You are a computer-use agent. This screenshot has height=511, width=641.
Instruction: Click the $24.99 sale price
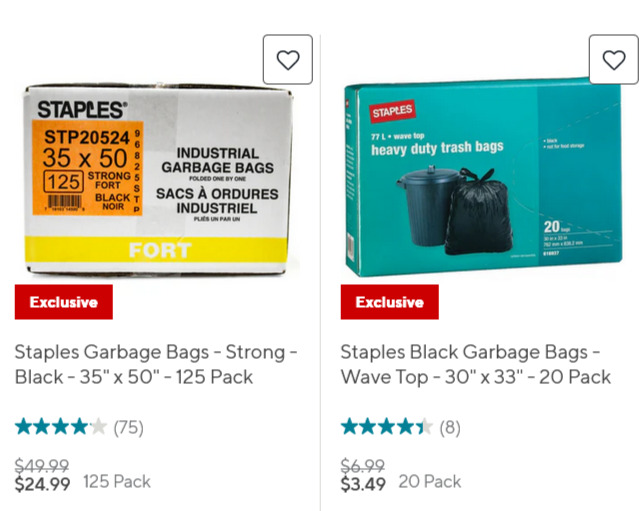point(43,484)
